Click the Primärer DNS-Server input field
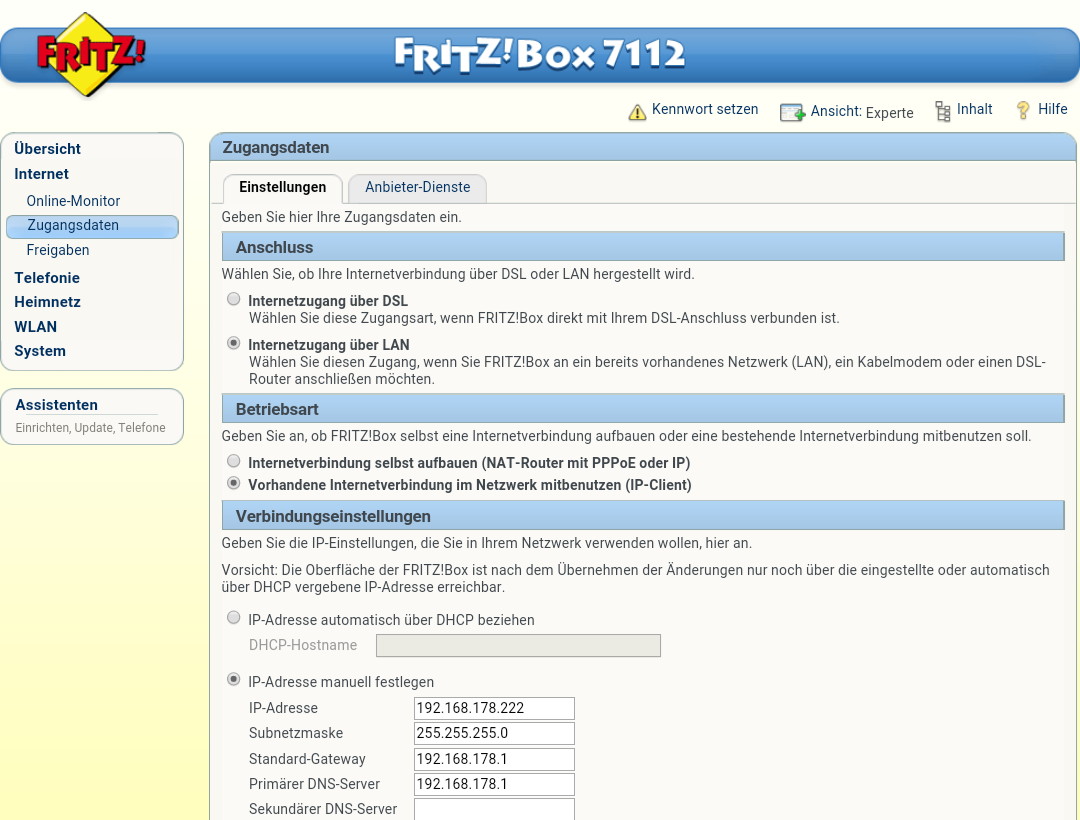1080x820 pixels. click(494, 784)
